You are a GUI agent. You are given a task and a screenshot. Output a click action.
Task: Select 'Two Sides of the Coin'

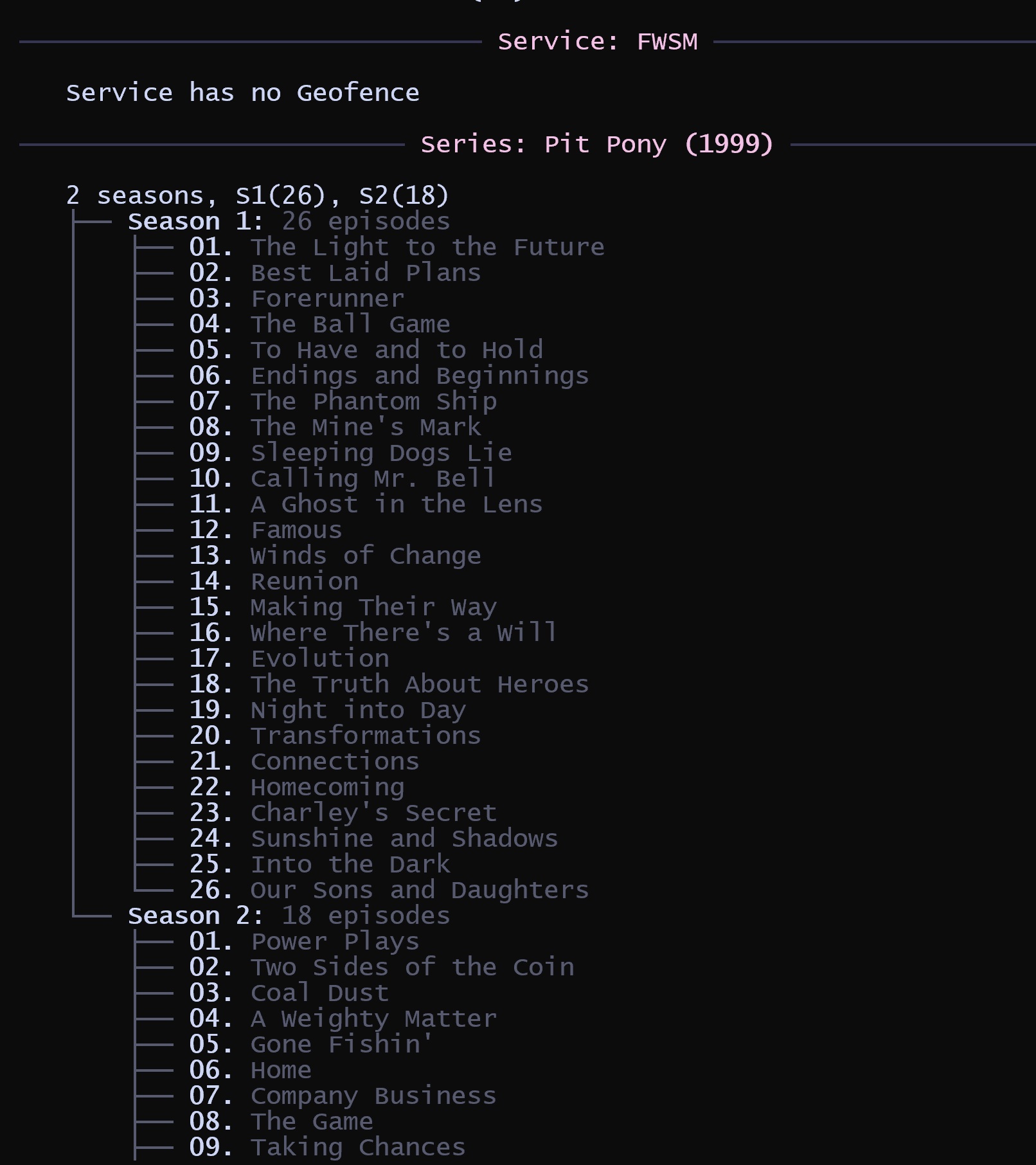point(412,968)
